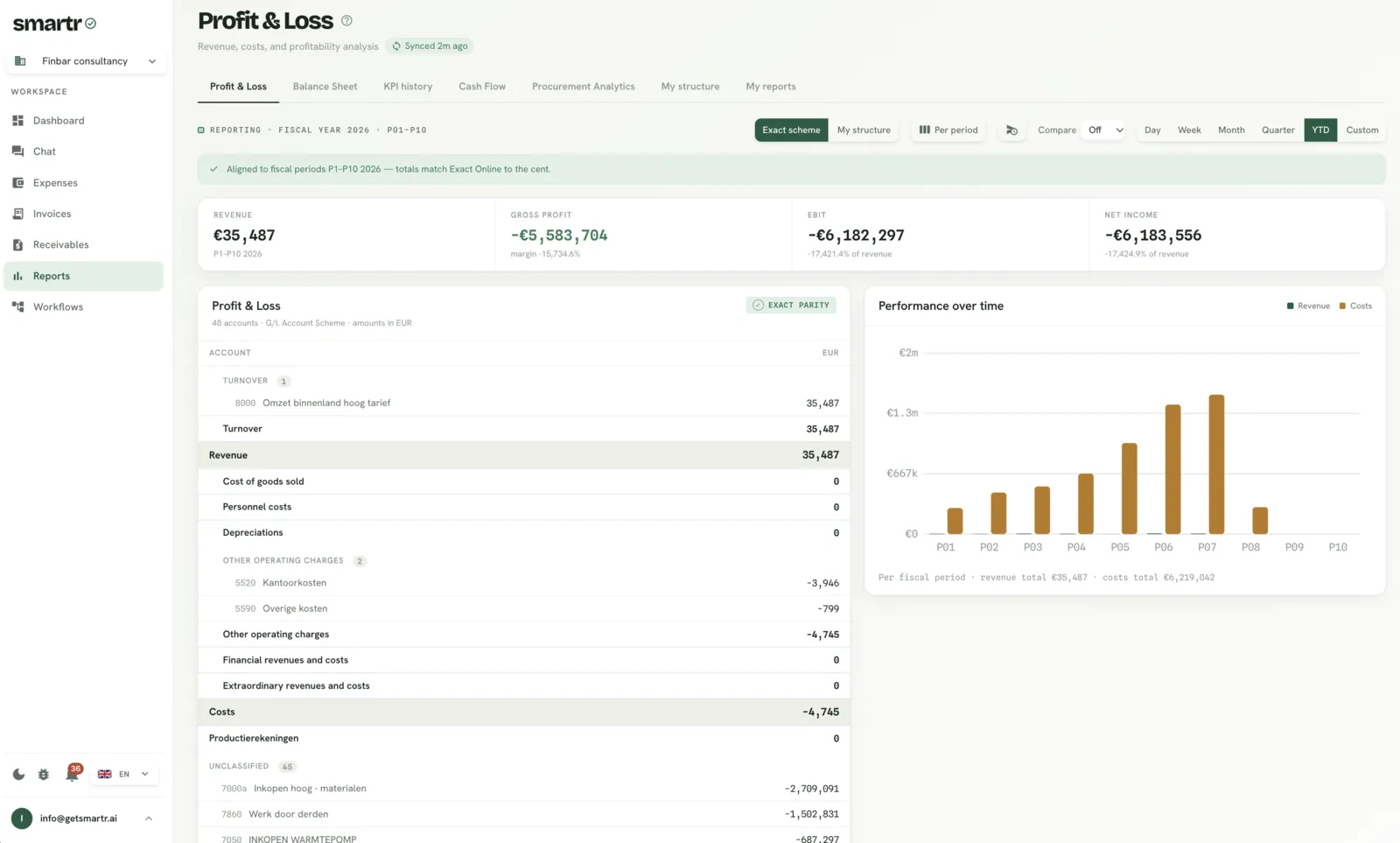Click the Reports bar chart icon

[17, 276]
